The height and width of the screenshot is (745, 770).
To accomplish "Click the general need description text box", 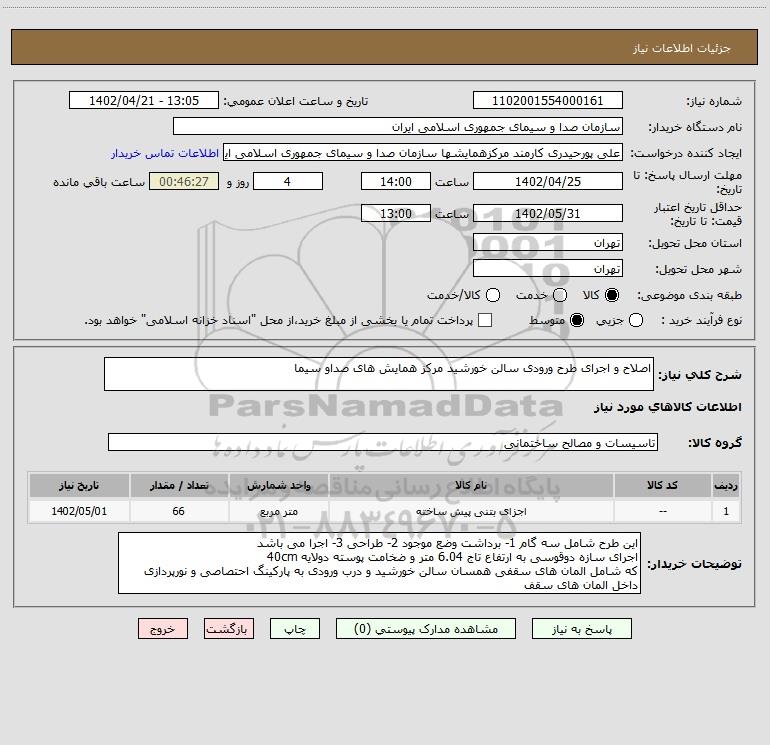I will tap(379, 374).
